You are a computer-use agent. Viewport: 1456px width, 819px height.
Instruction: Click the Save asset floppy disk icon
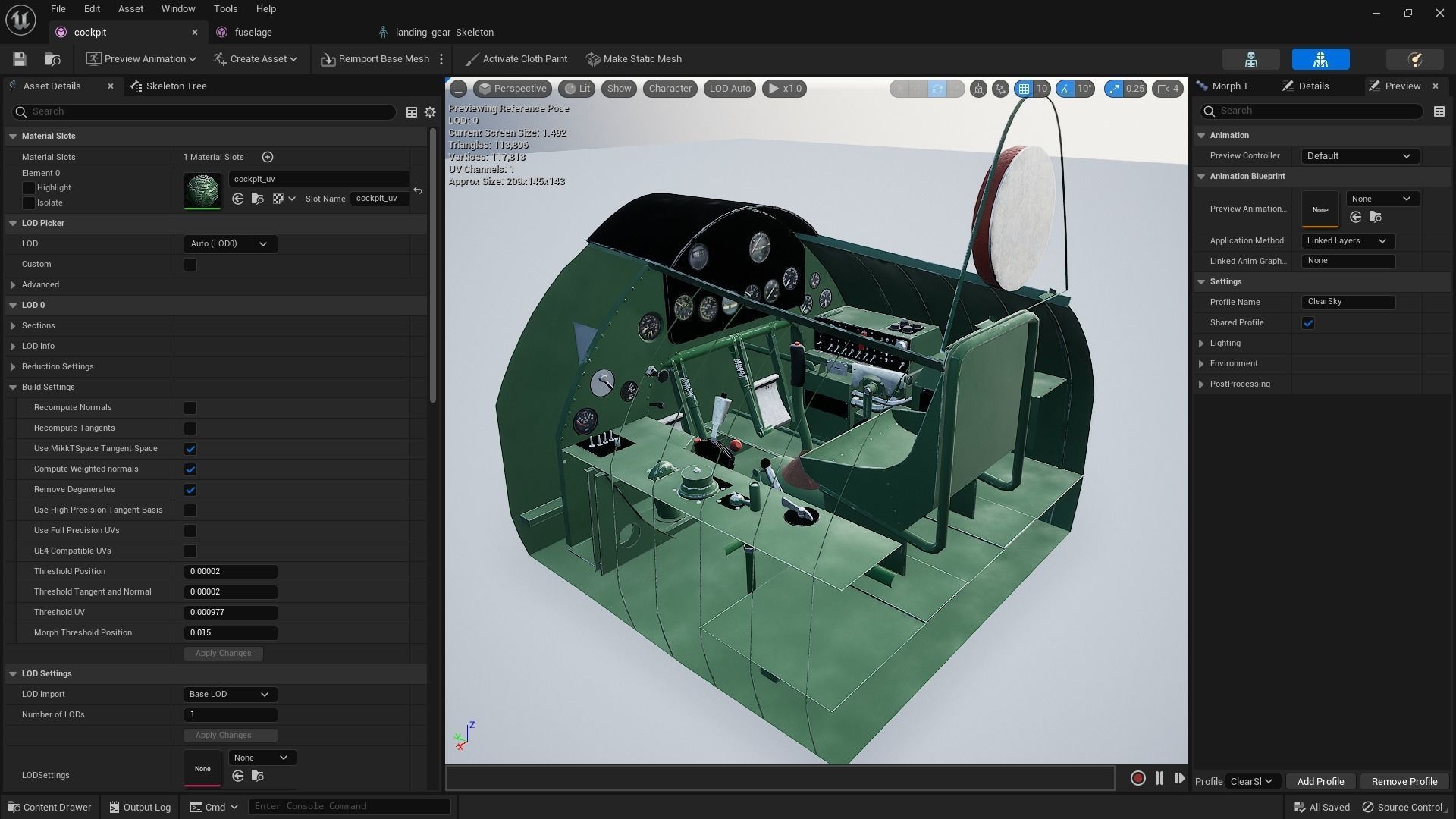coord(20,59)
